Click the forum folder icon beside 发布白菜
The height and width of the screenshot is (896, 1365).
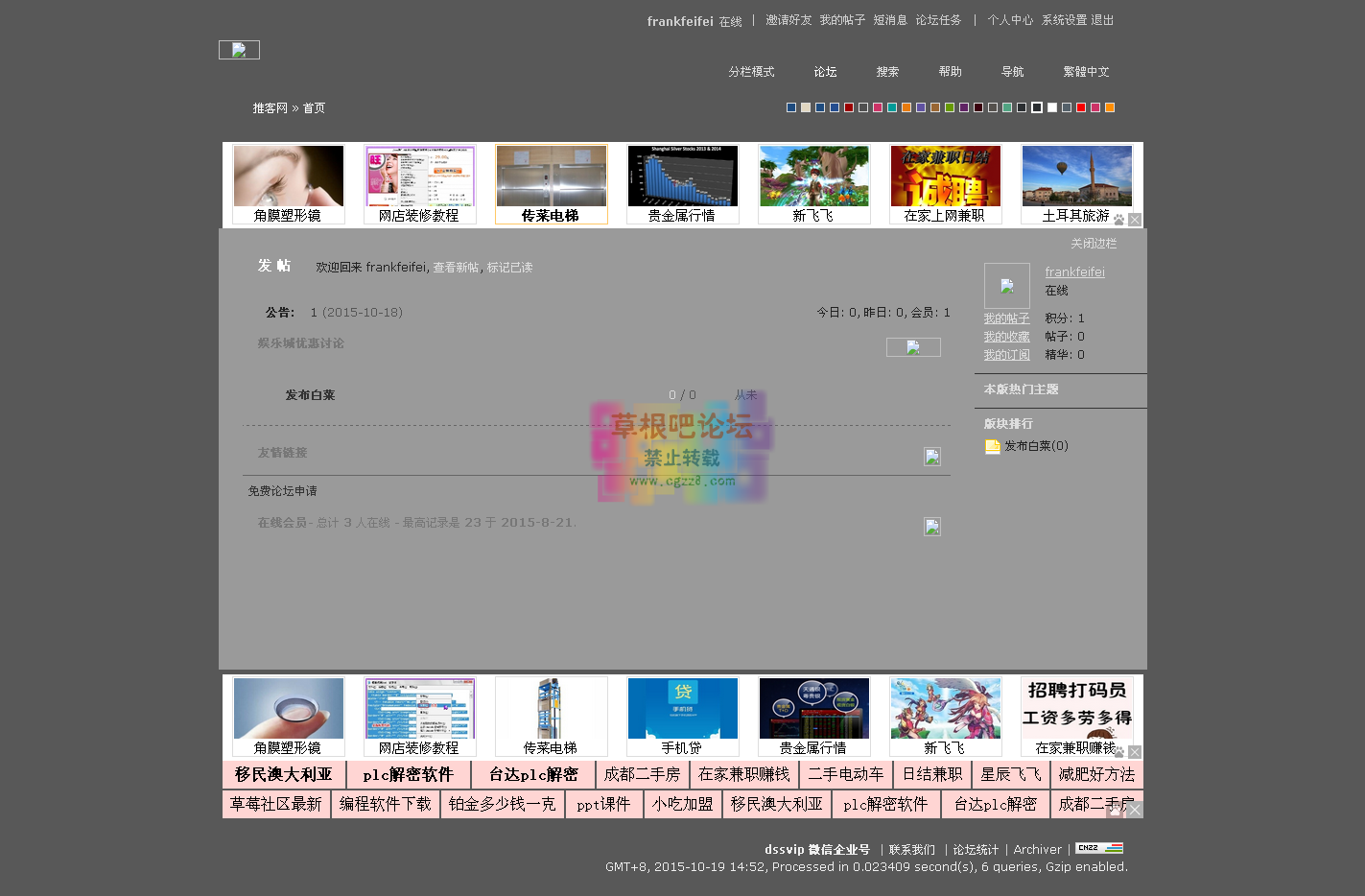(x=992, y=445)
